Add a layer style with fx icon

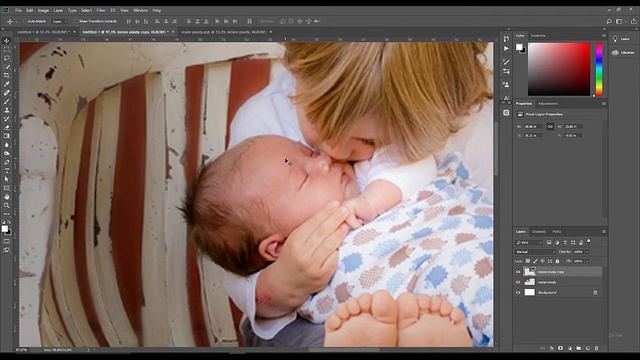pyautogui.click(x=552, y=348)
